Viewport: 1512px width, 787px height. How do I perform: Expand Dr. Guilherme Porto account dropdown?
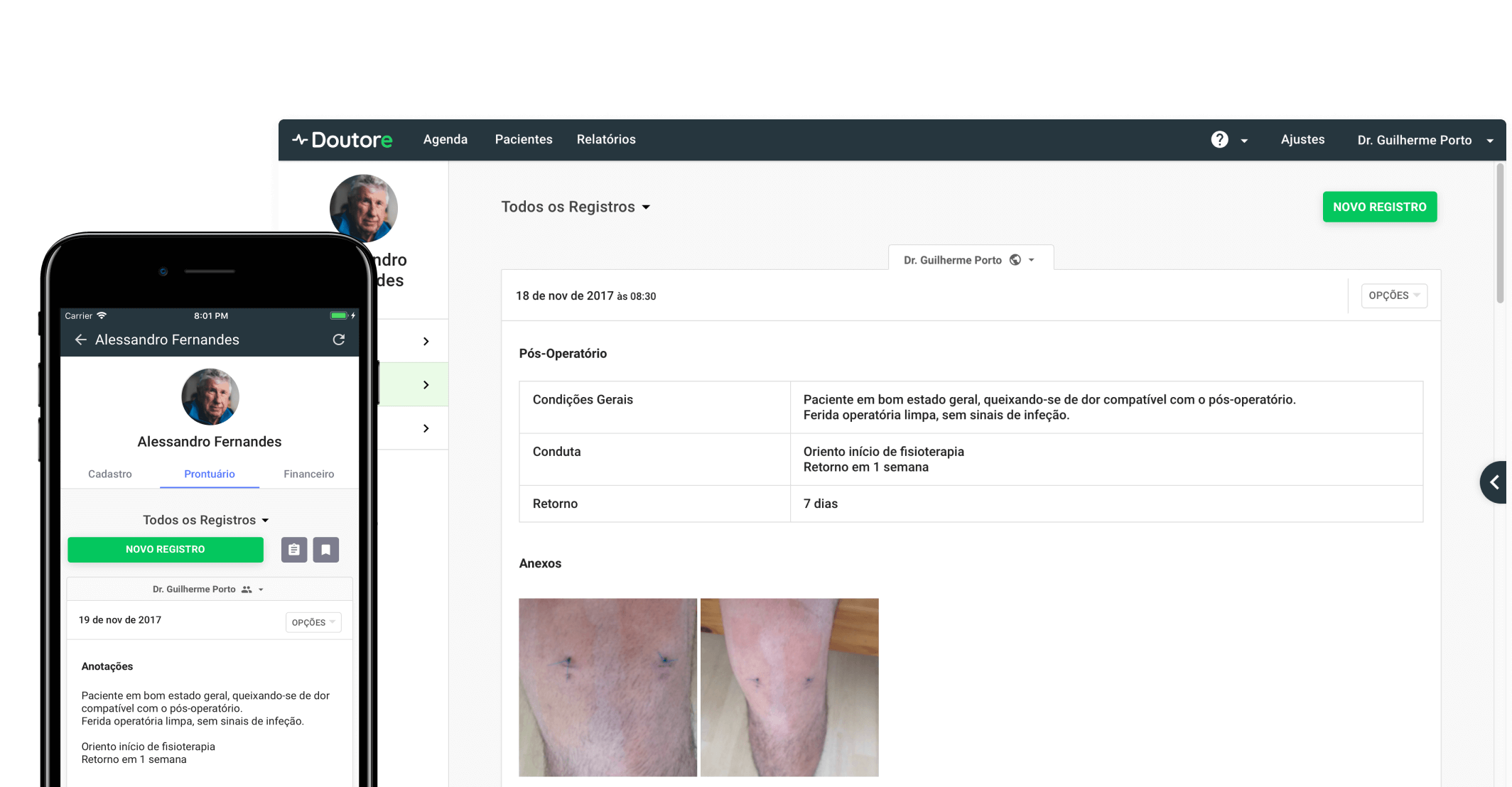(1425, 141)
